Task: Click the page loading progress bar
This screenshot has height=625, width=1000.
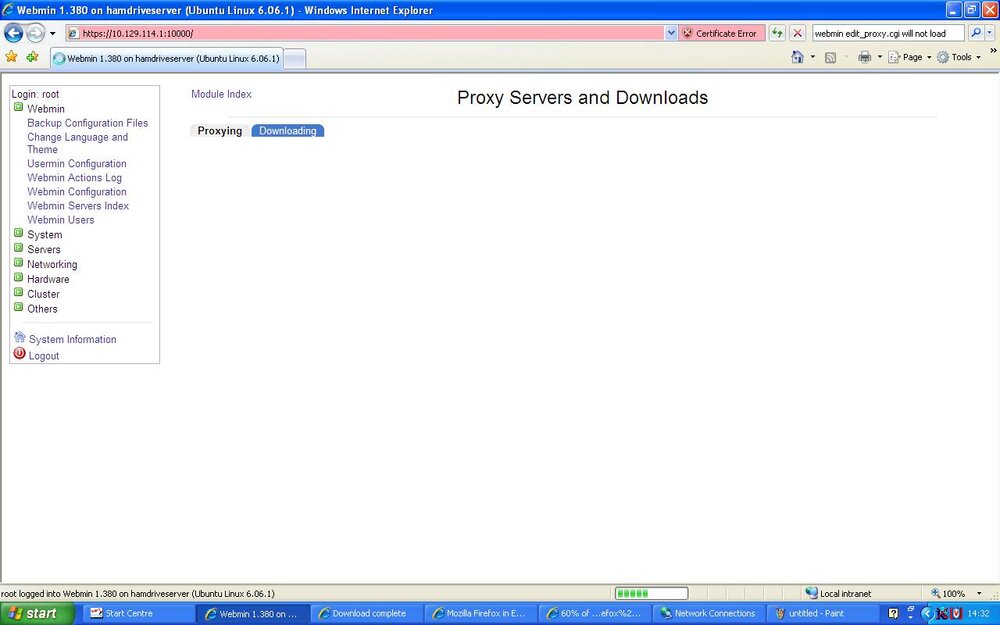Action: [651, 594]
